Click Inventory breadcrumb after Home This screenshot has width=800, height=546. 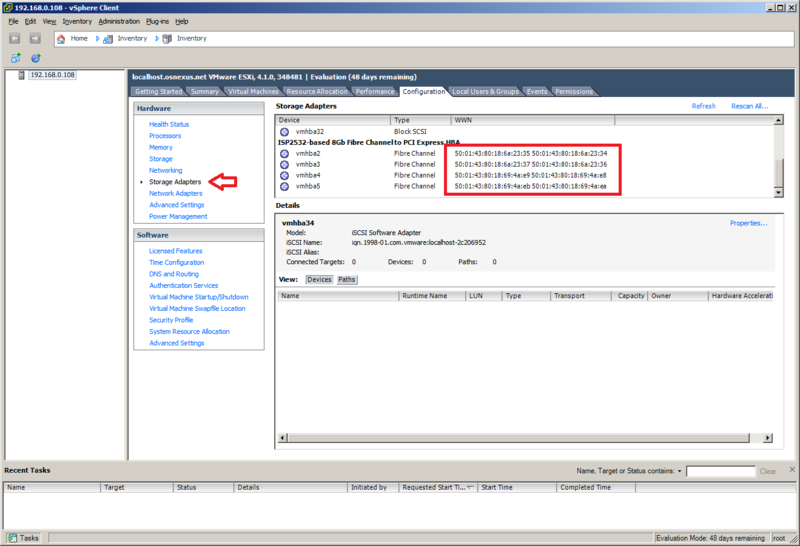[x=132, y=38]
